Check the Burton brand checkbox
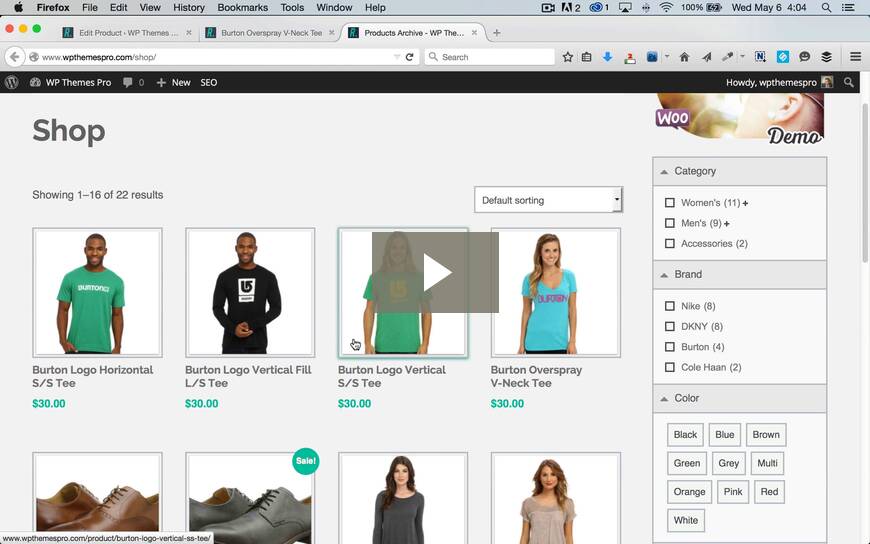Image resolution: width=870 pixels, height=544 pixels. click(670, 347)
